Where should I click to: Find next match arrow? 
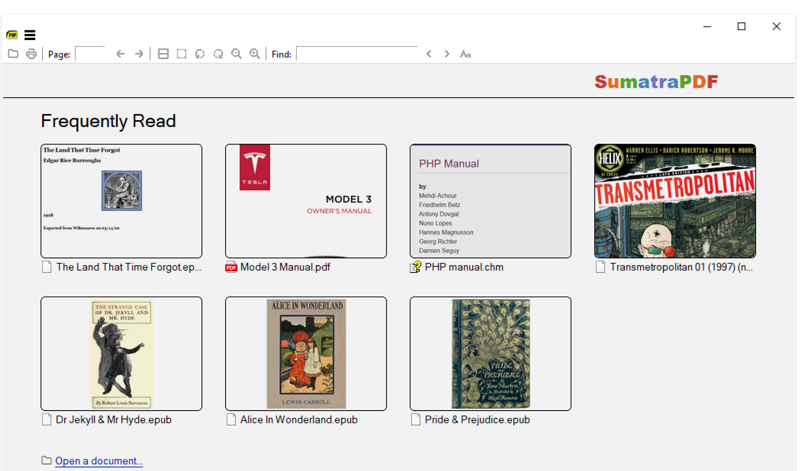(x=447, y=54)
